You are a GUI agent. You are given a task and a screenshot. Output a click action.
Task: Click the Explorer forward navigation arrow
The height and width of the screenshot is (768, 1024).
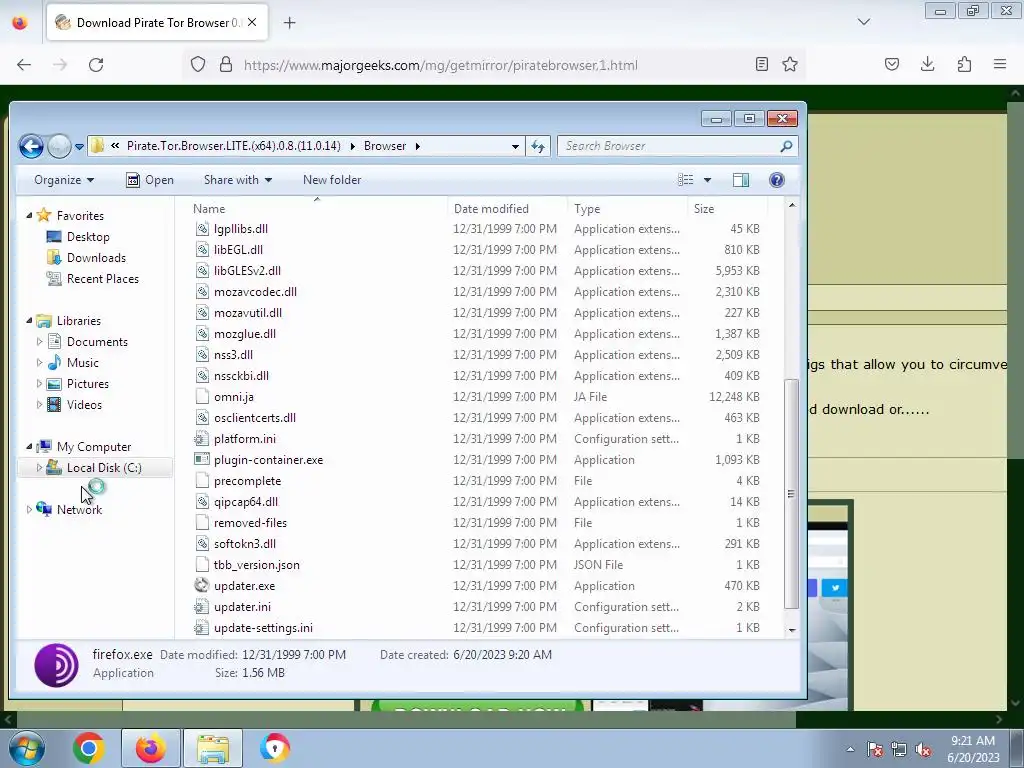coord(59,146)
